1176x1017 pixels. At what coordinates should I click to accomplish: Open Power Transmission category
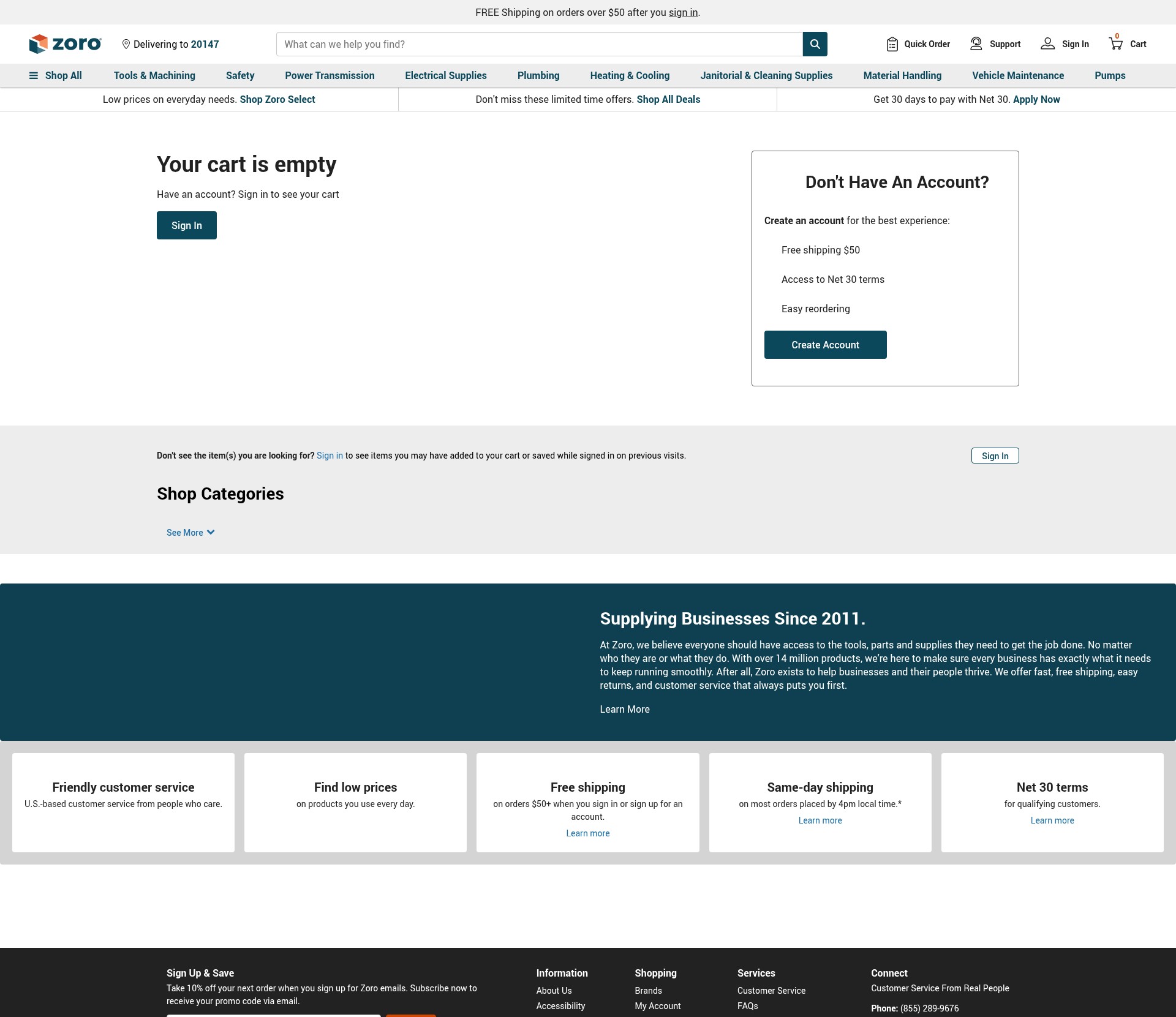(330, 75)
